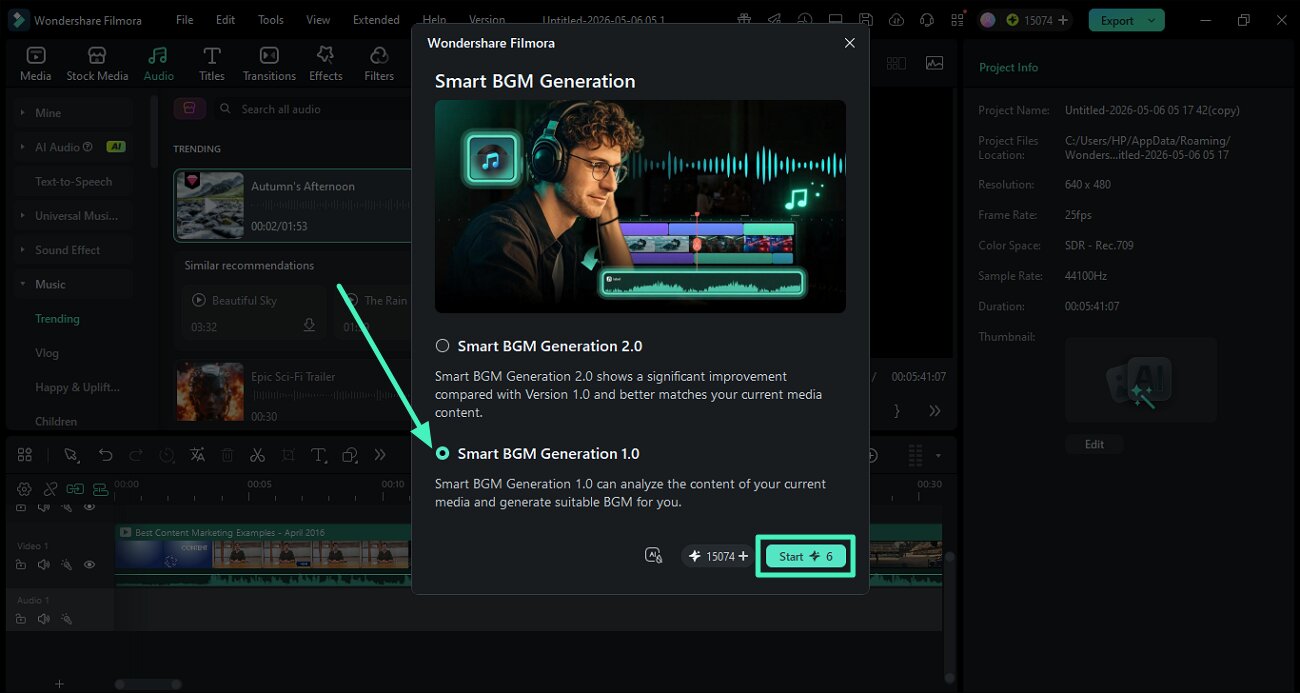Open the Export dropdown arrow
Viewport: 1300px width, 693px height.
[1153, 20]
